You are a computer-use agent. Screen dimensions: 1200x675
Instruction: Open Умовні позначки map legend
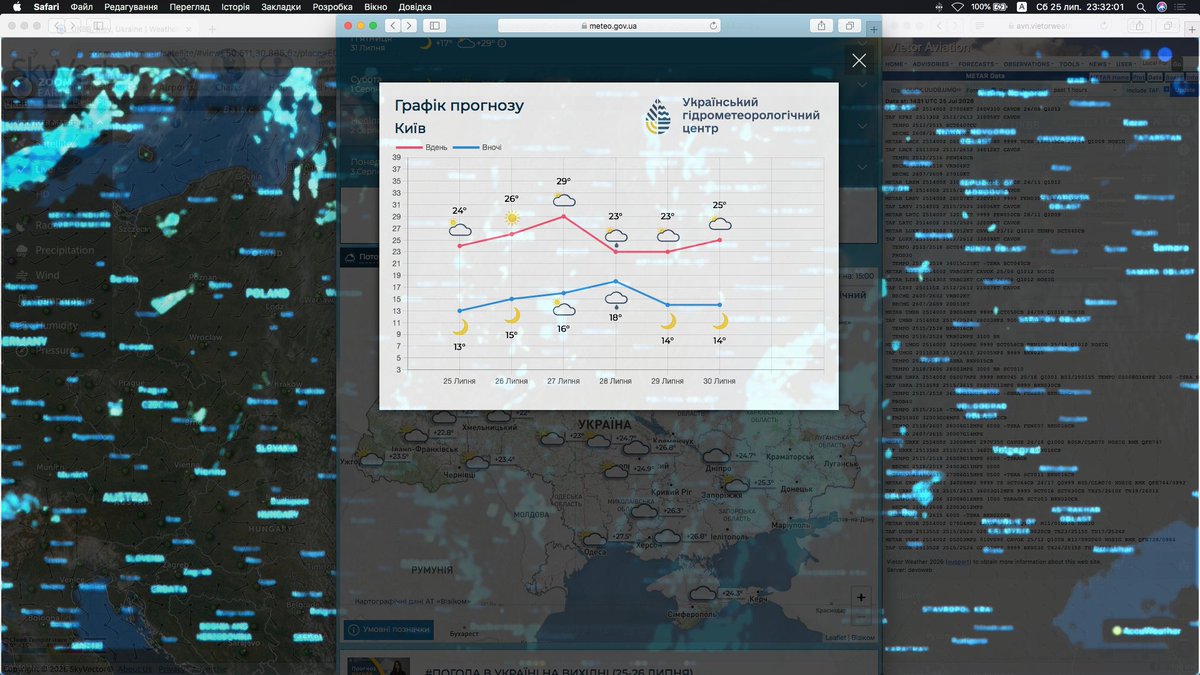pos(391,629)
